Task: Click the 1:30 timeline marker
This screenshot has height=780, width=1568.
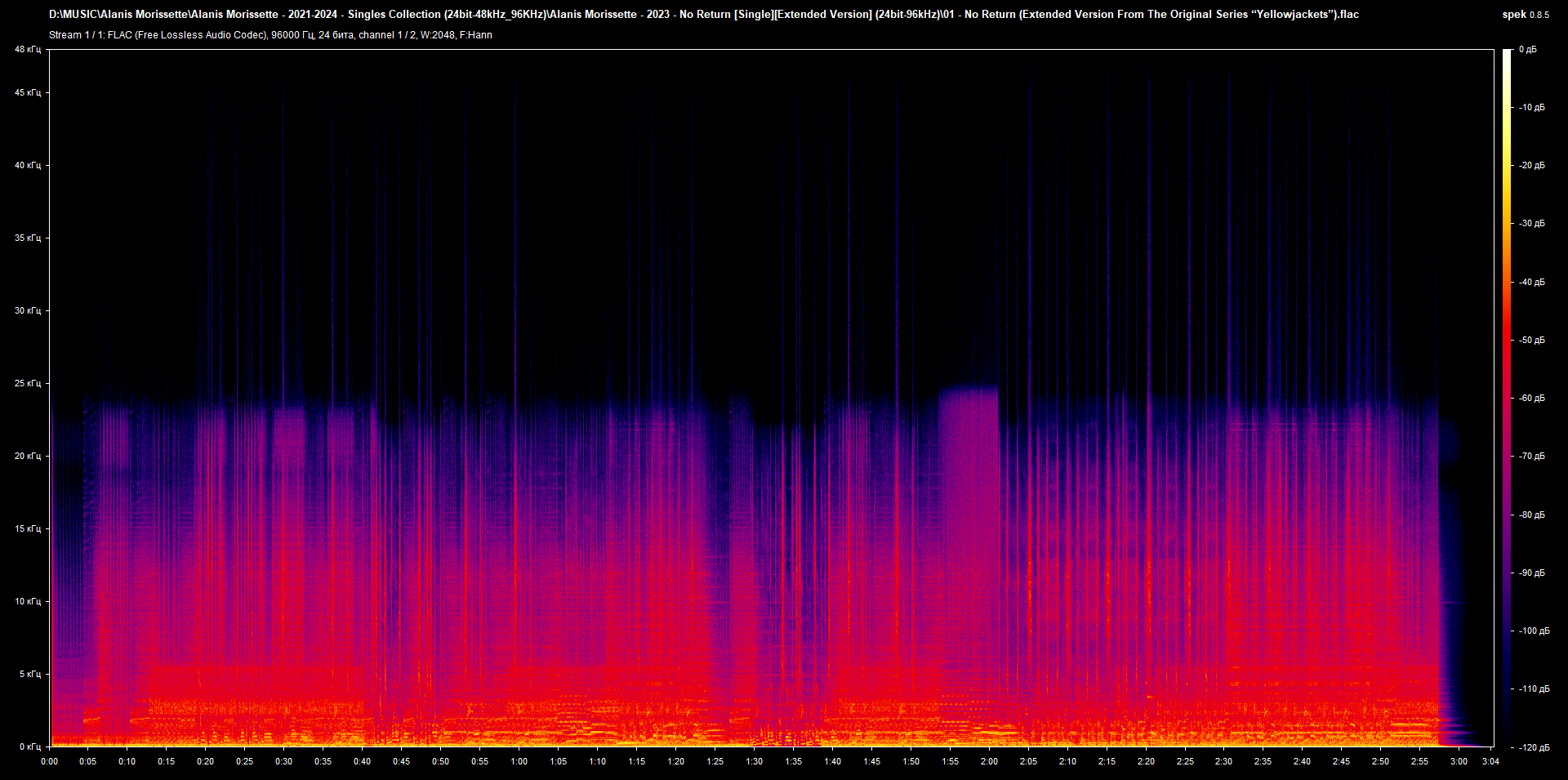Action: tap(755, 760)
